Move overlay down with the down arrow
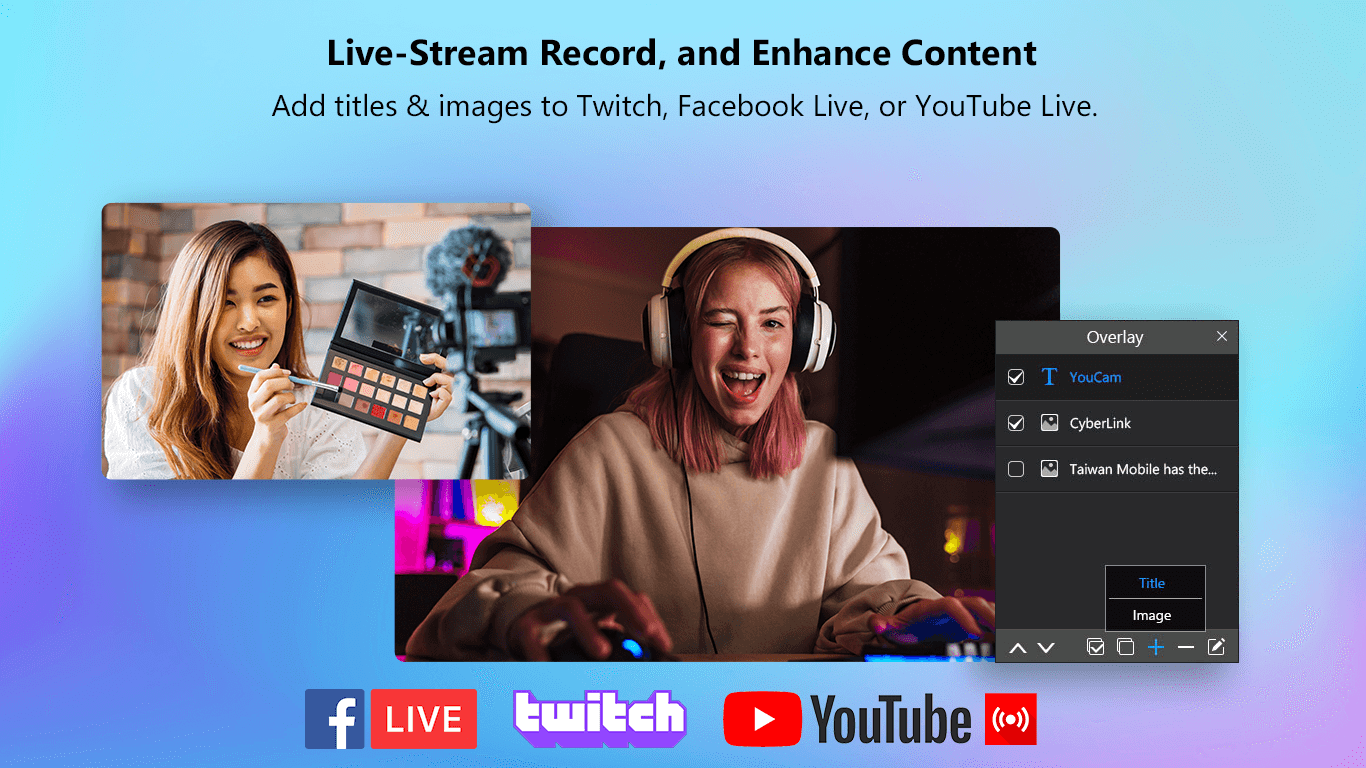This screenshot has height=768, width=1366. [1046, 648]
